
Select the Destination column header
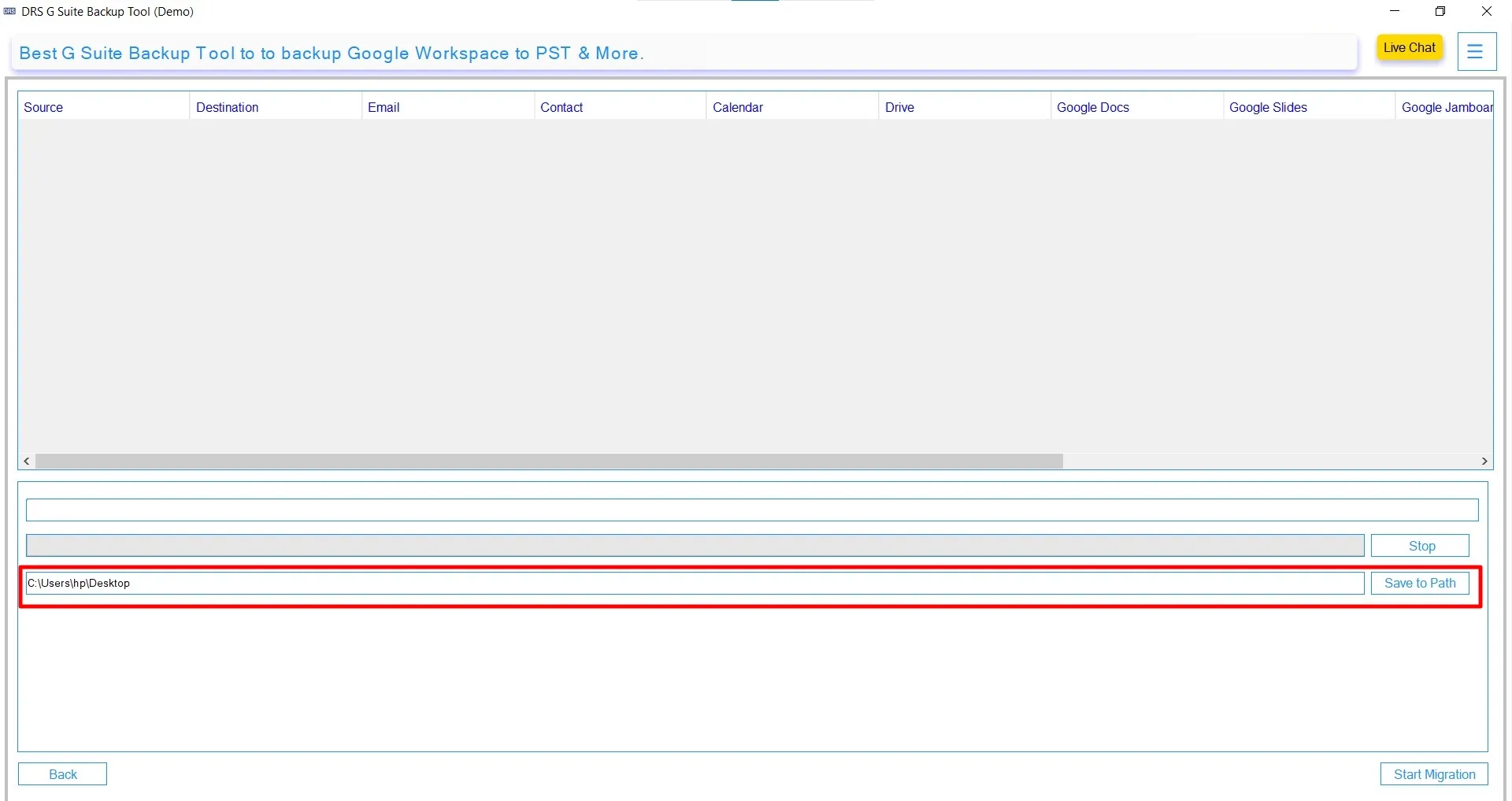(x=276, y=107)
